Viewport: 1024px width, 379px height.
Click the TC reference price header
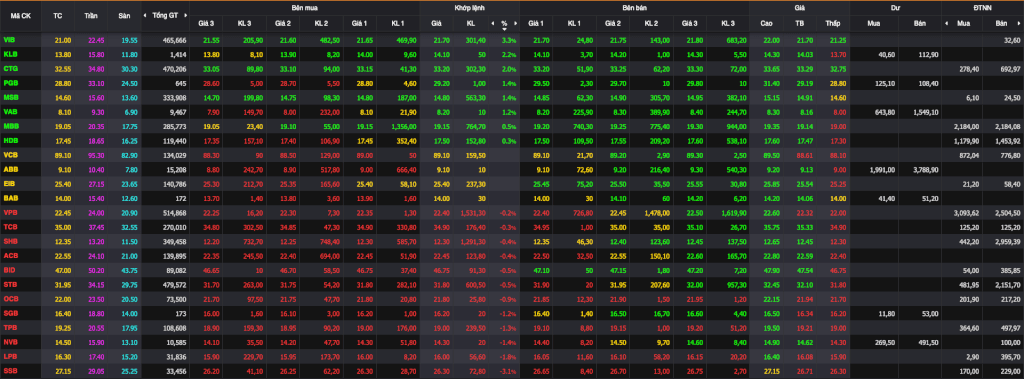point(57,15)
